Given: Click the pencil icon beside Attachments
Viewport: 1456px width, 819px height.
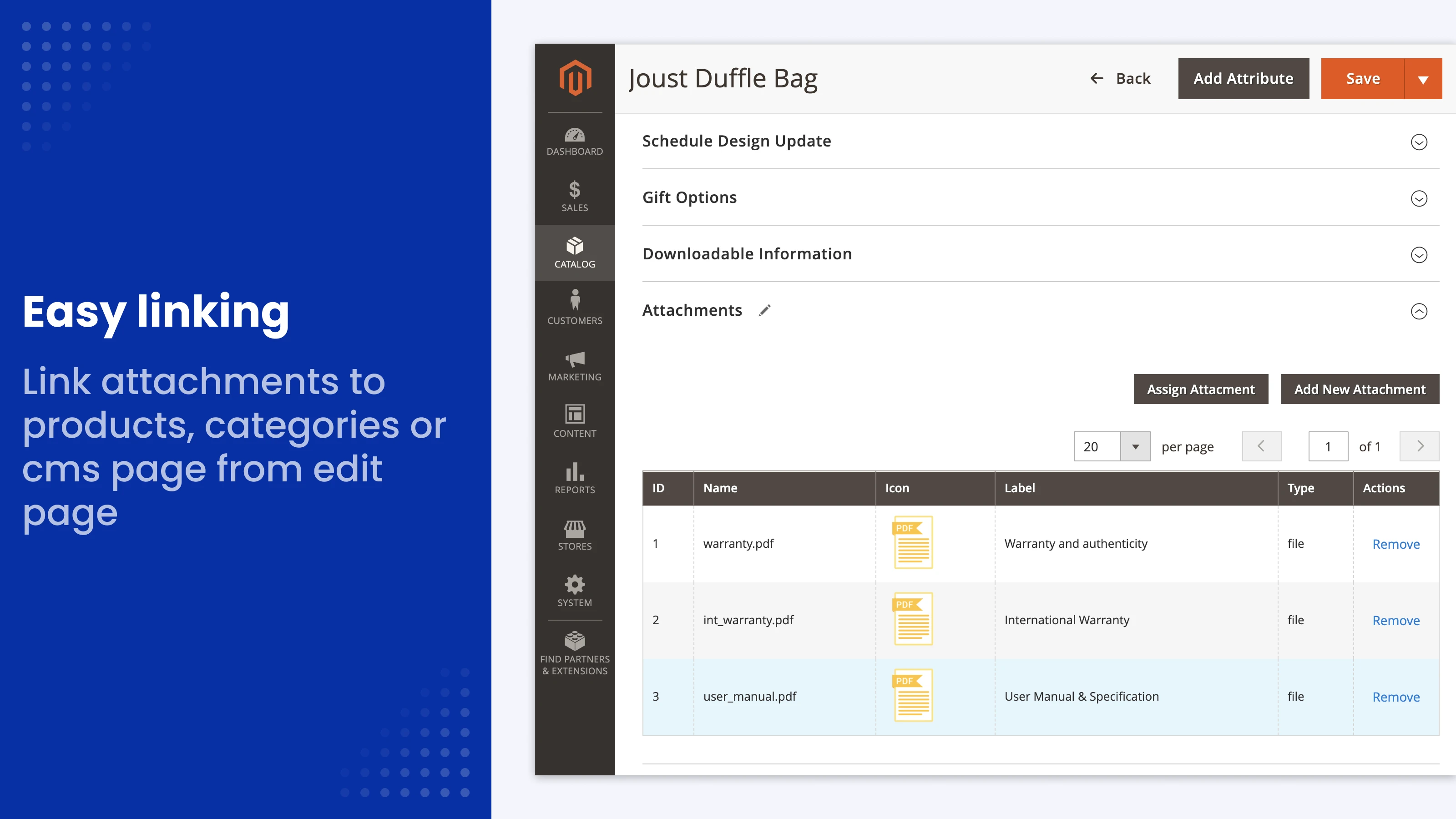Looking at the screenshot, I should (x=764, y=310).
